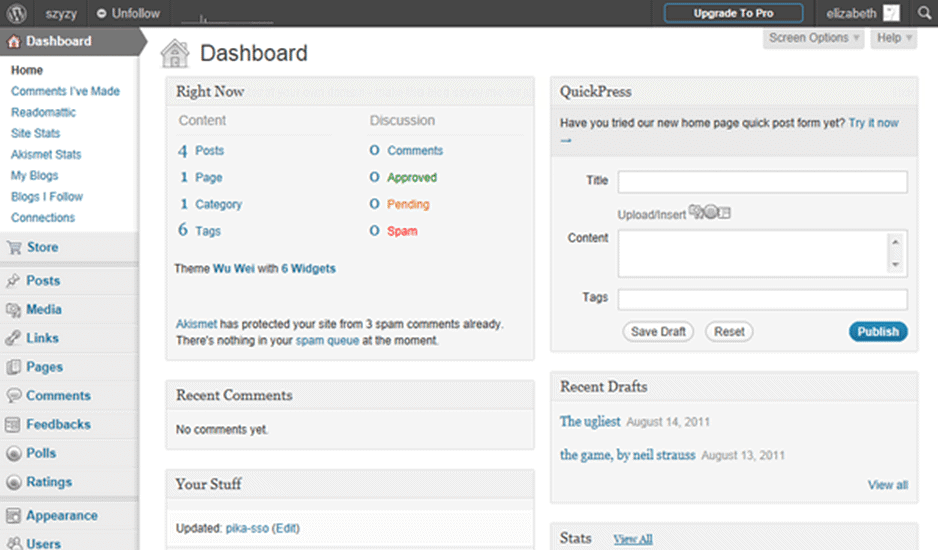The image size is (938, 550).
Task: Click the Save Draft button
Action: (x=659, y=332)
